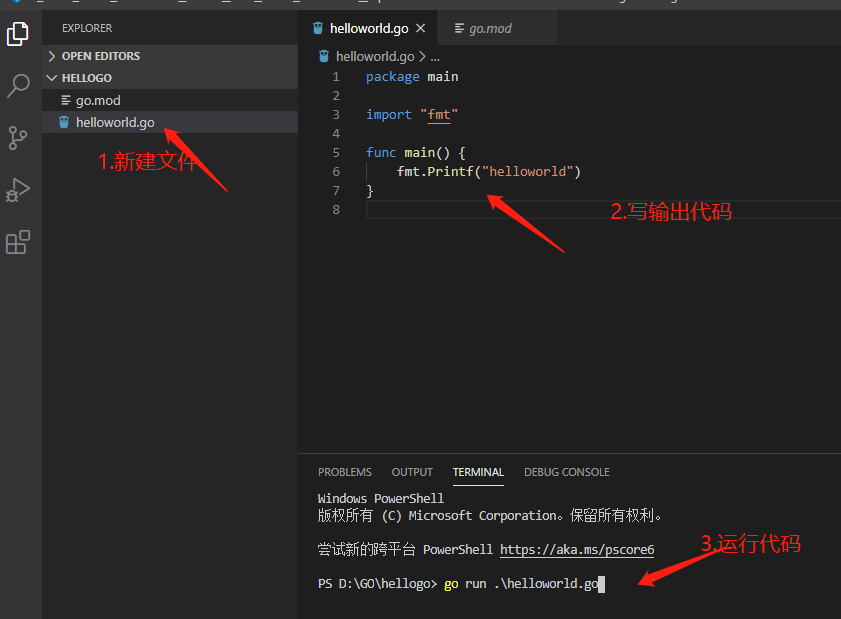Expand the OPEN EDITORS section

pyautogui.click(x=169, y=56)
